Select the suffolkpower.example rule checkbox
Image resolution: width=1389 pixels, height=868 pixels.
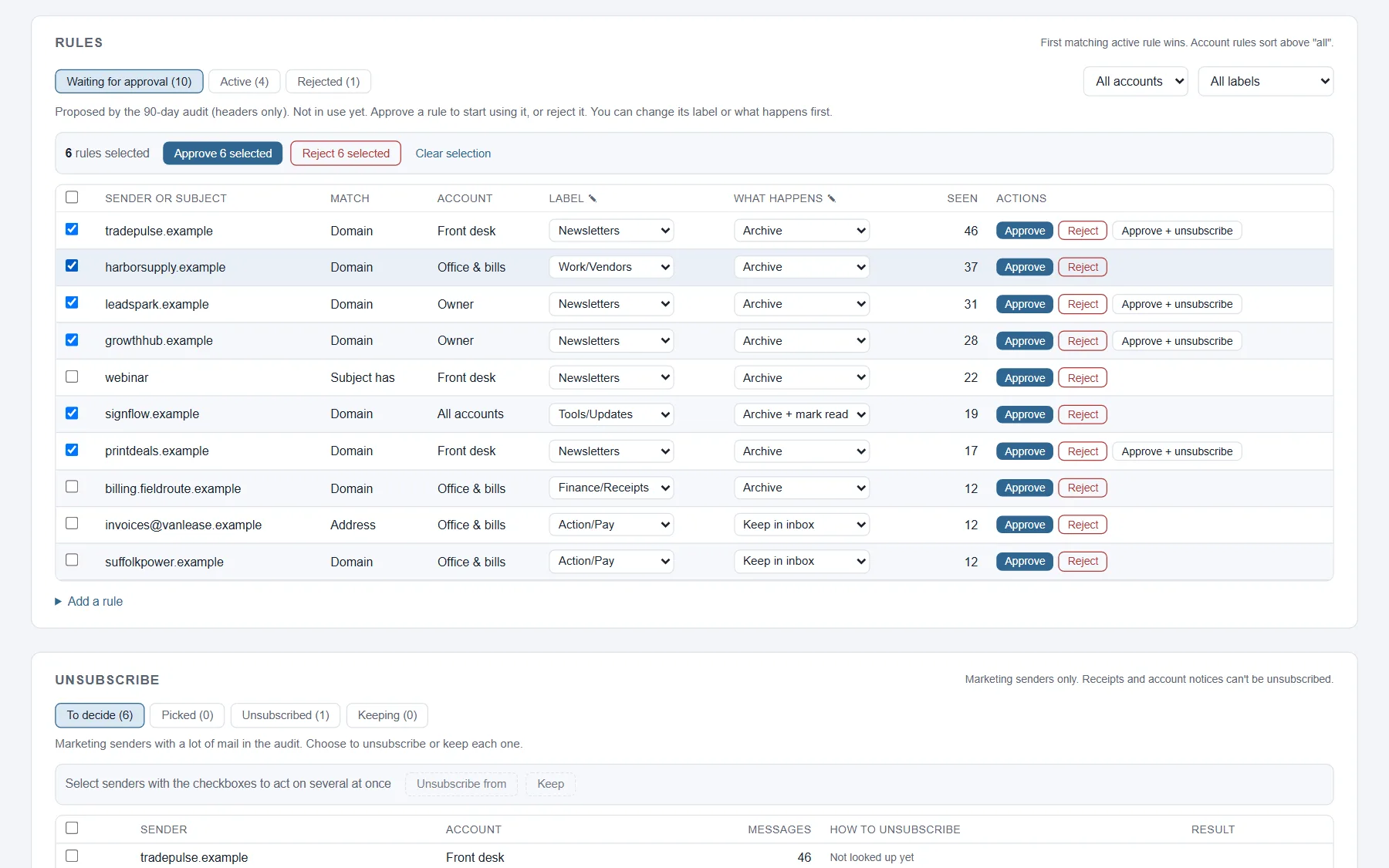(x=72, y=559)
